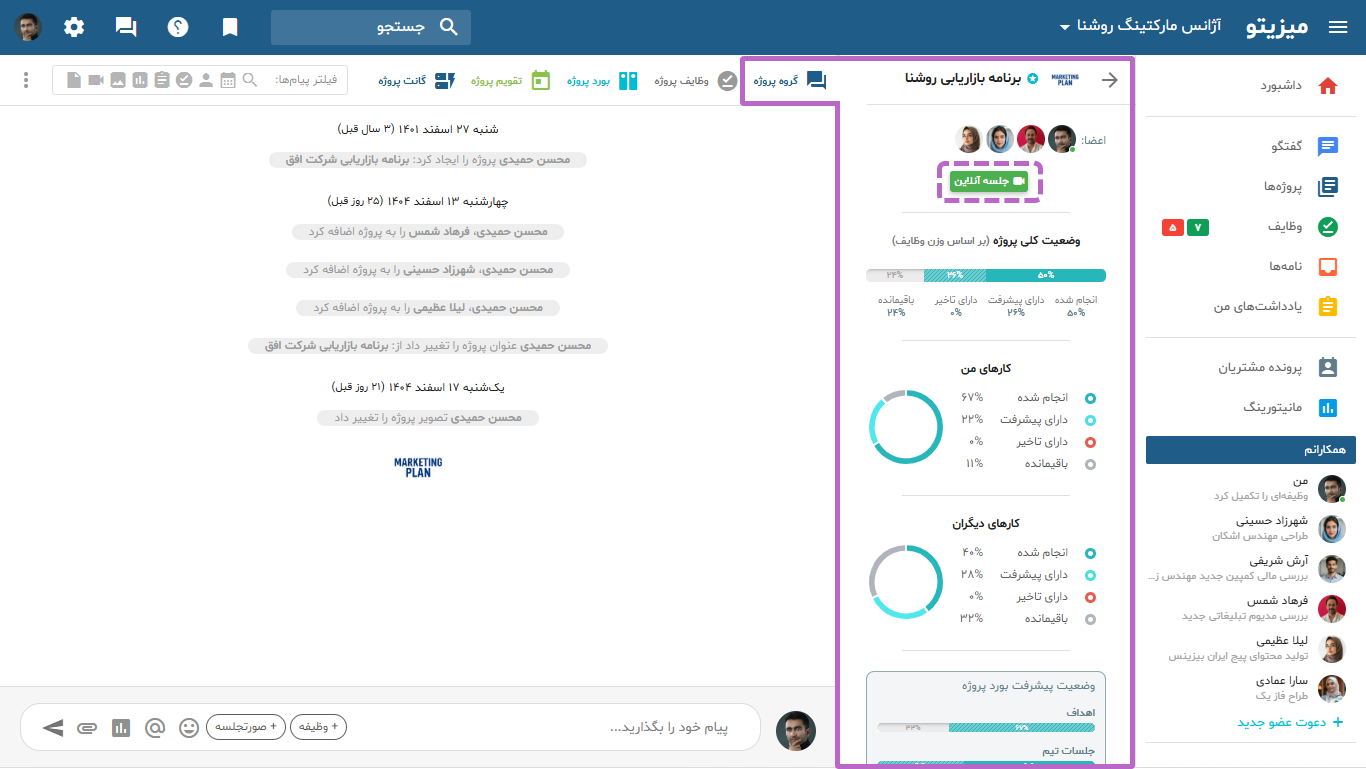
Task: Attach a file with paperclip icon
Action: (x=87, y=728)
